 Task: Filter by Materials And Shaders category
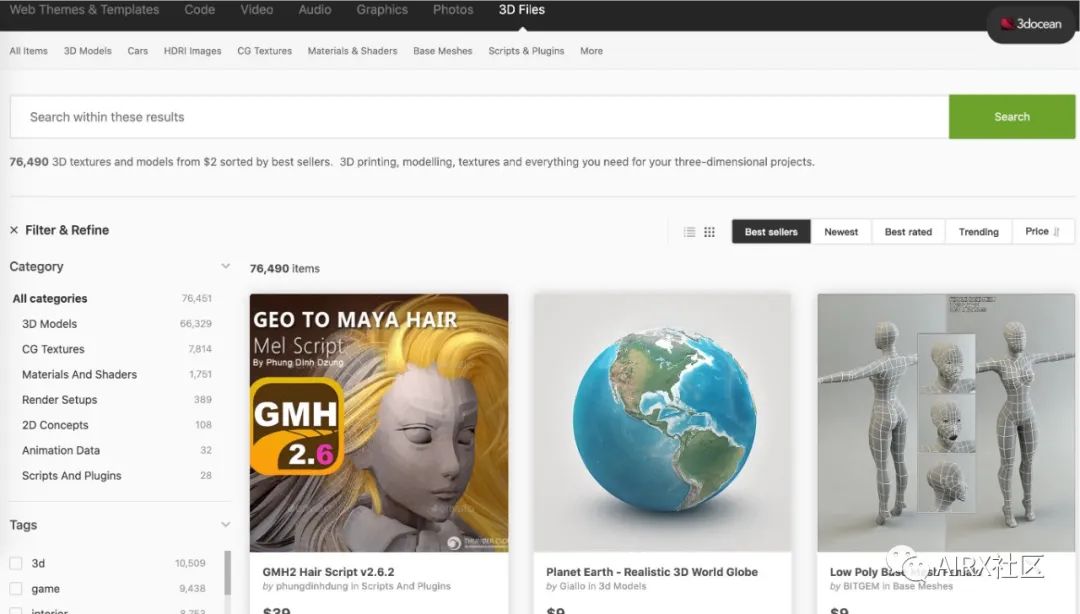coord(79,375)
